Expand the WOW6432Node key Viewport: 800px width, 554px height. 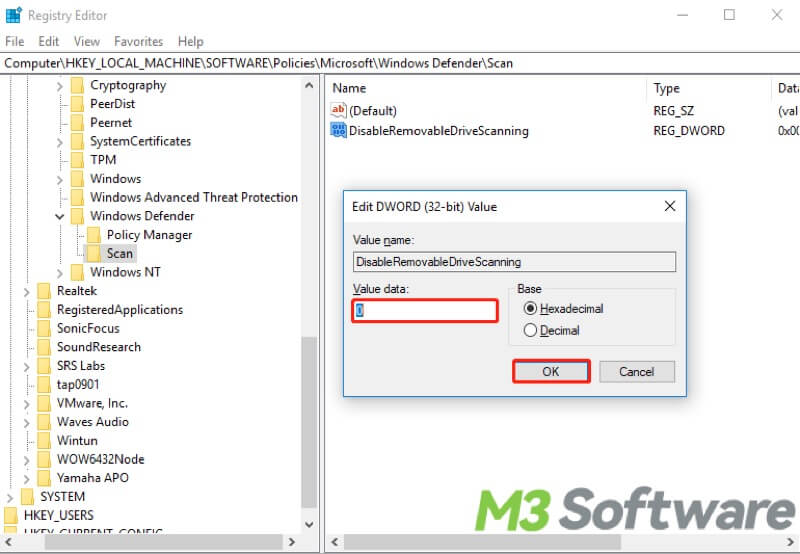coord(27,460)
